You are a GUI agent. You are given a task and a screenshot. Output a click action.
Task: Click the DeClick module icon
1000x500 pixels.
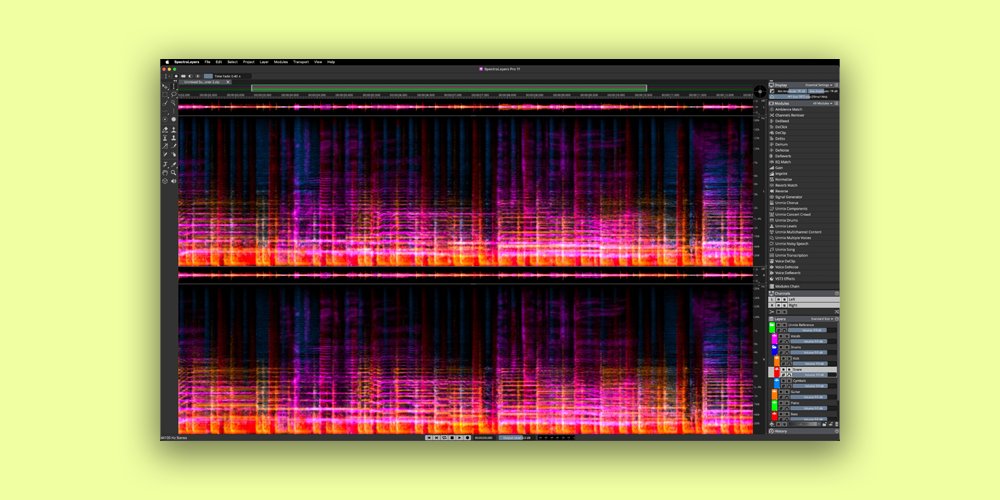coord(772,127)
